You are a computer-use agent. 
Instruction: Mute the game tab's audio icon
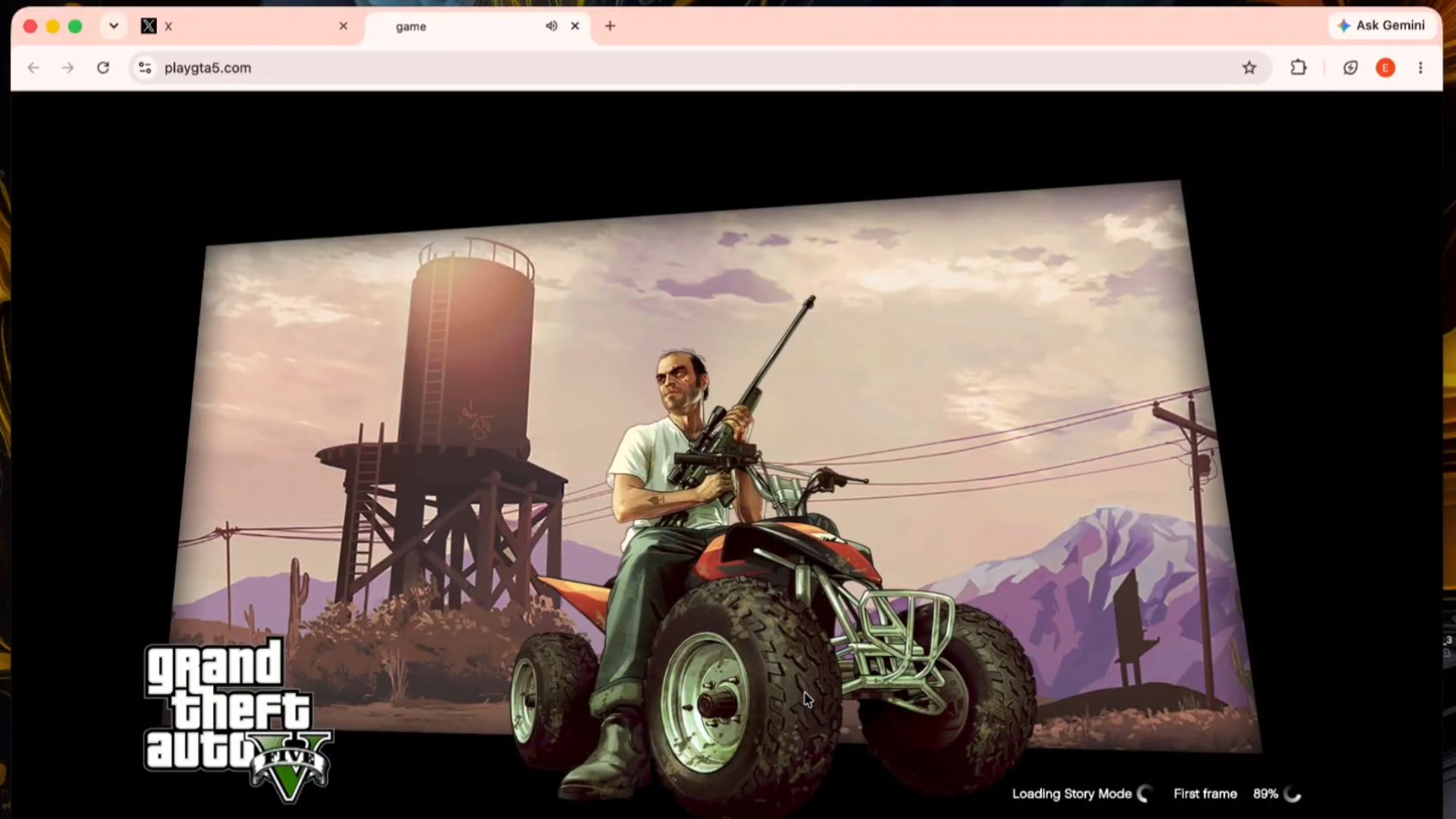(x=551, y=26)
